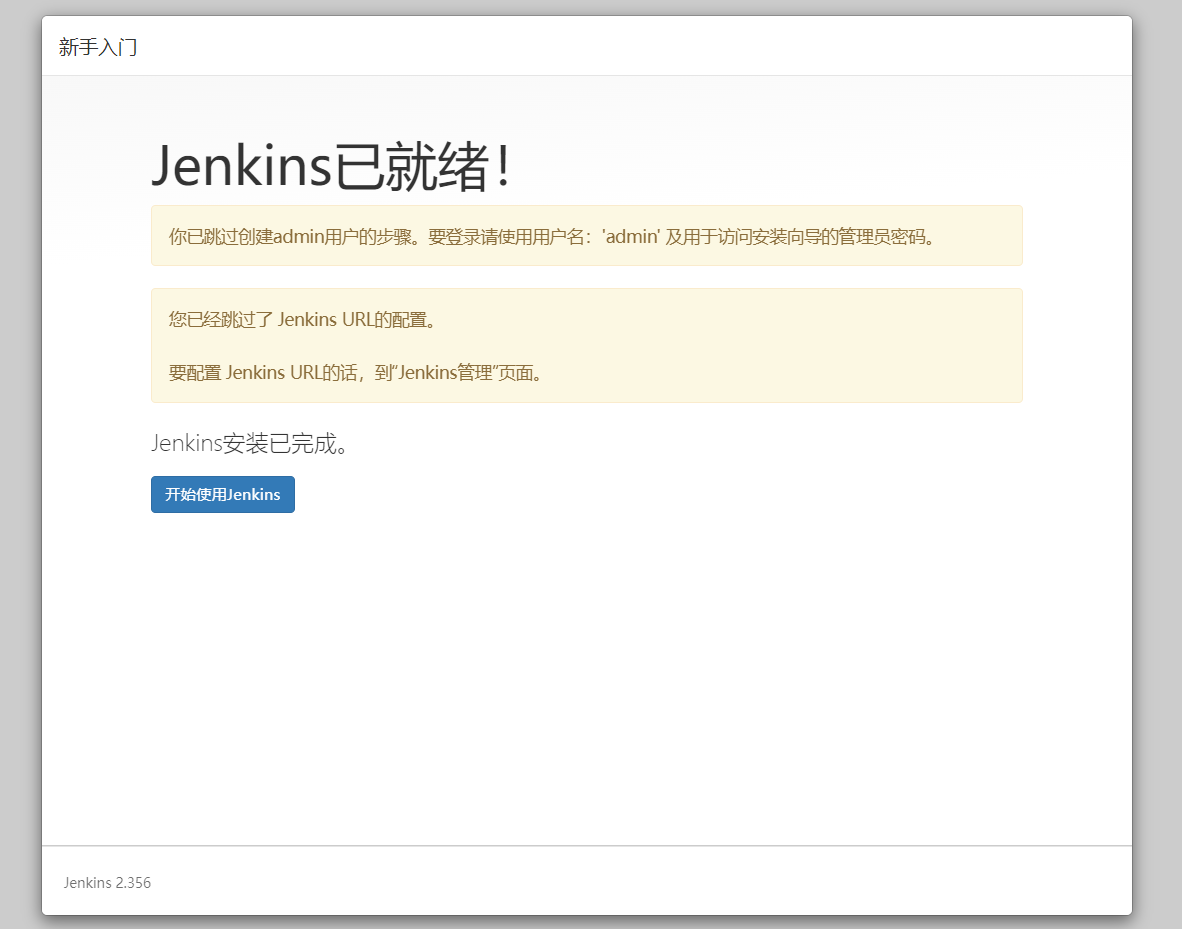Select the Jenkins安装已完成 text
The image size is (1182, 929).
point(250,443)
